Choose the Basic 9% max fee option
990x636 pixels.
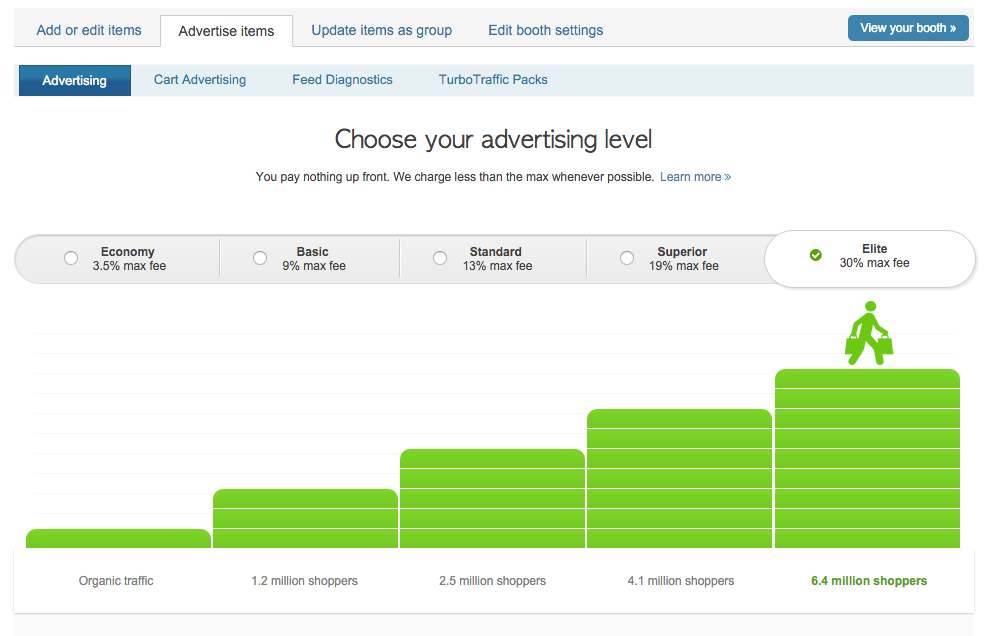(260, 258)
